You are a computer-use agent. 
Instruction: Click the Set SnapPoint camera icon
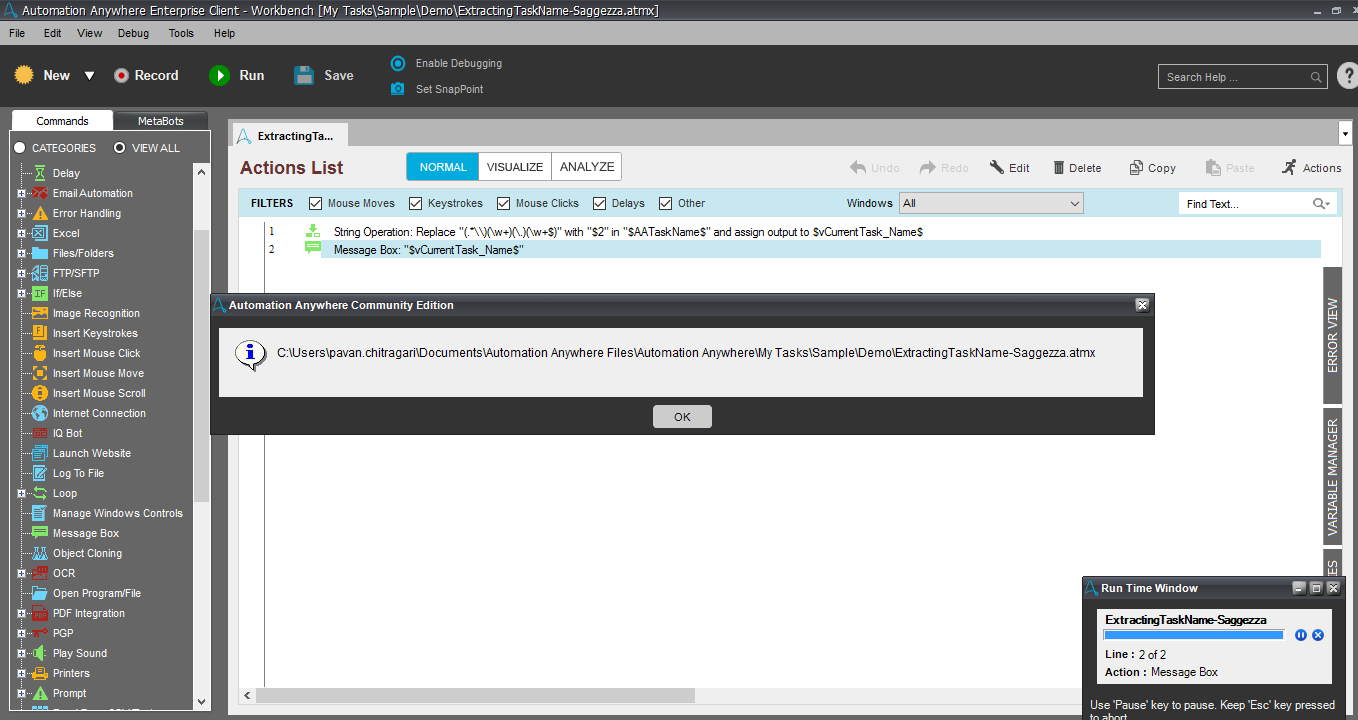pyautogui.click(x=398, y=89)
